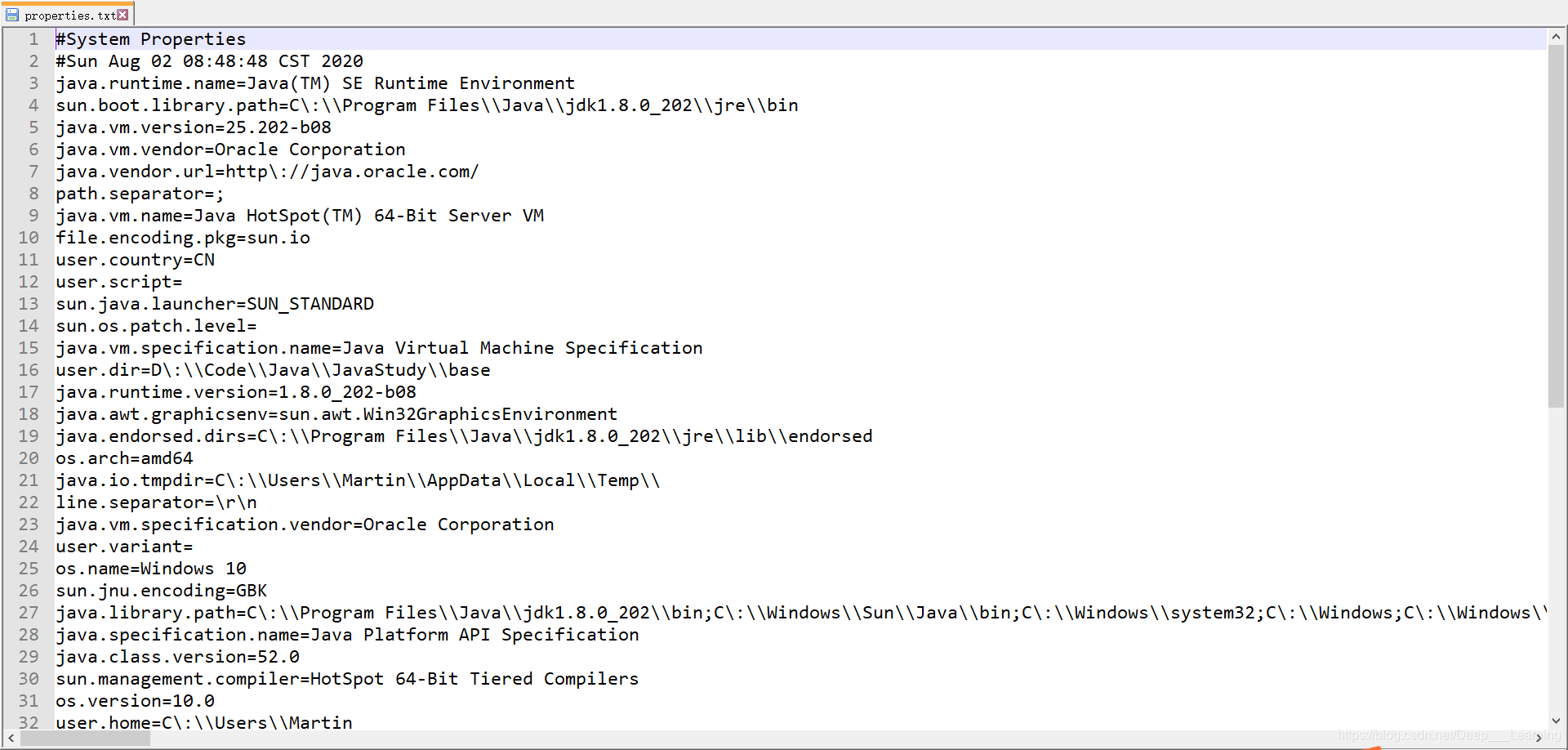
Task: Click the path.separator=; line
Action: click(140, 194)
